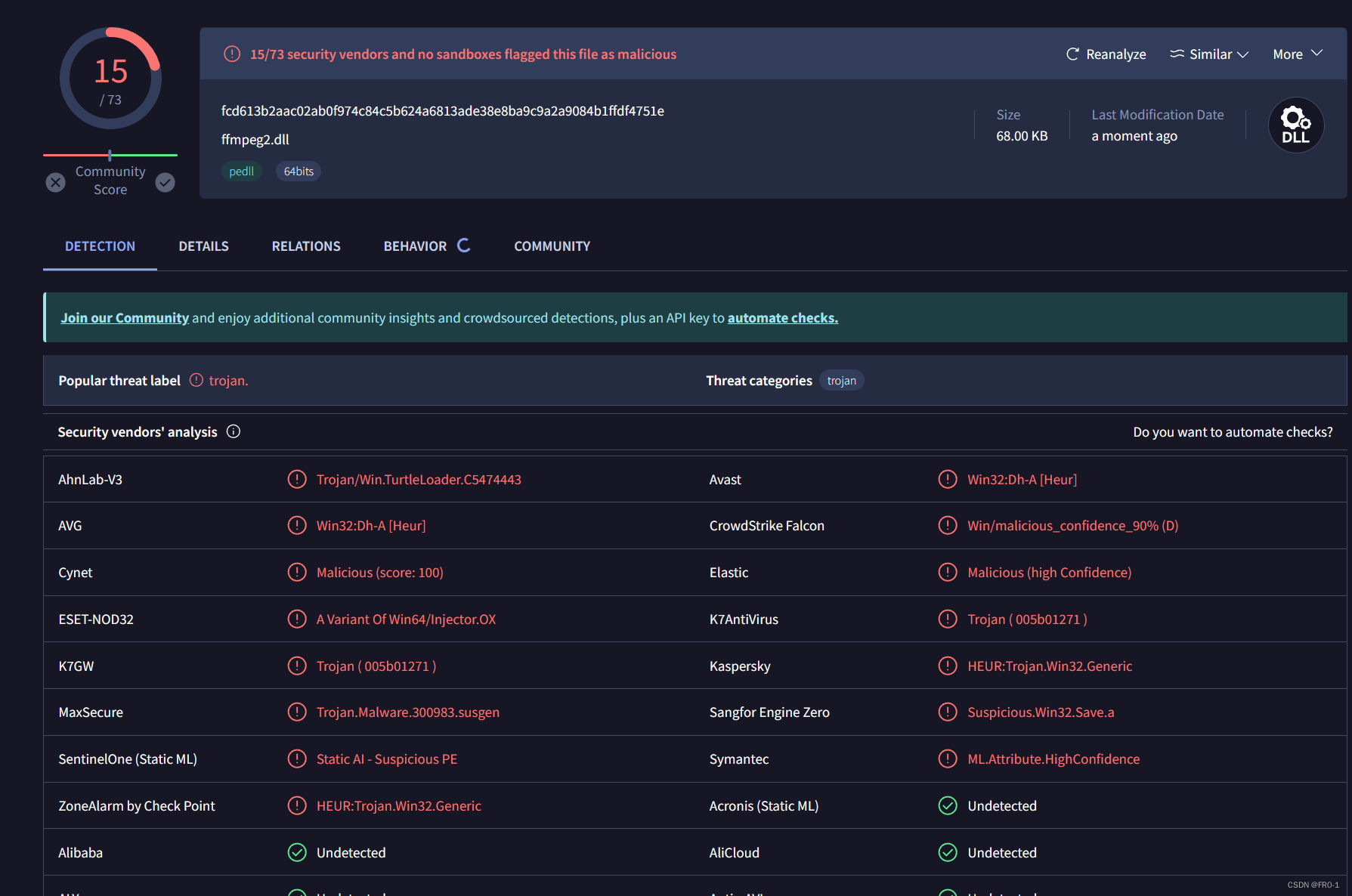Click the alert icon in the Elastic row
1352x896 pixels.
pos(948,572)
